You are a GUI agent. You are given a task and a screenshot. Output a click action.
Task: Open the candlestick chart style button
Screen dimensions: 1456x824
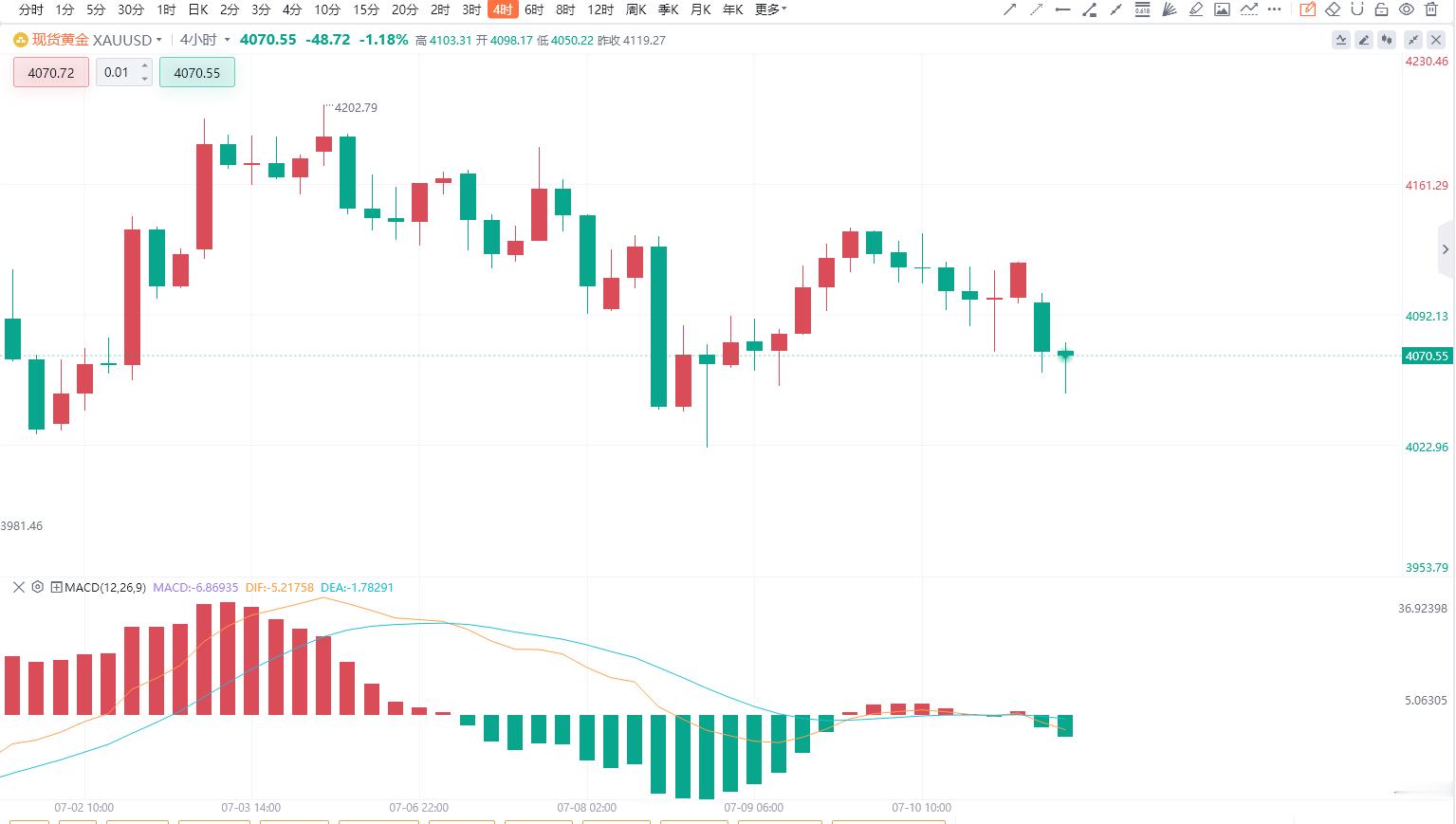point(1388,40)
